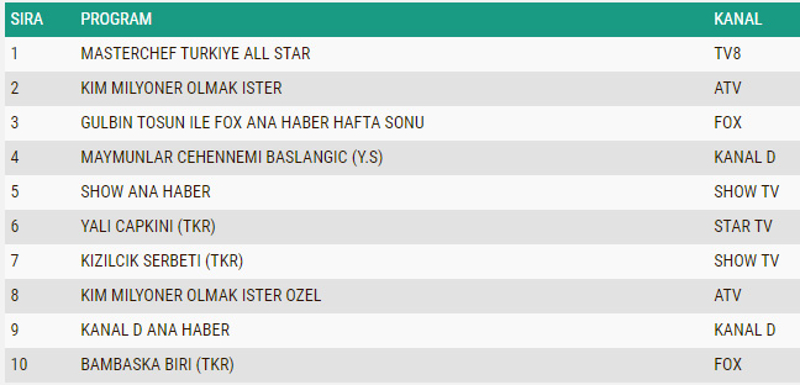Click KANAL D channel in row four
800x385 pixels.
(744, 157)
